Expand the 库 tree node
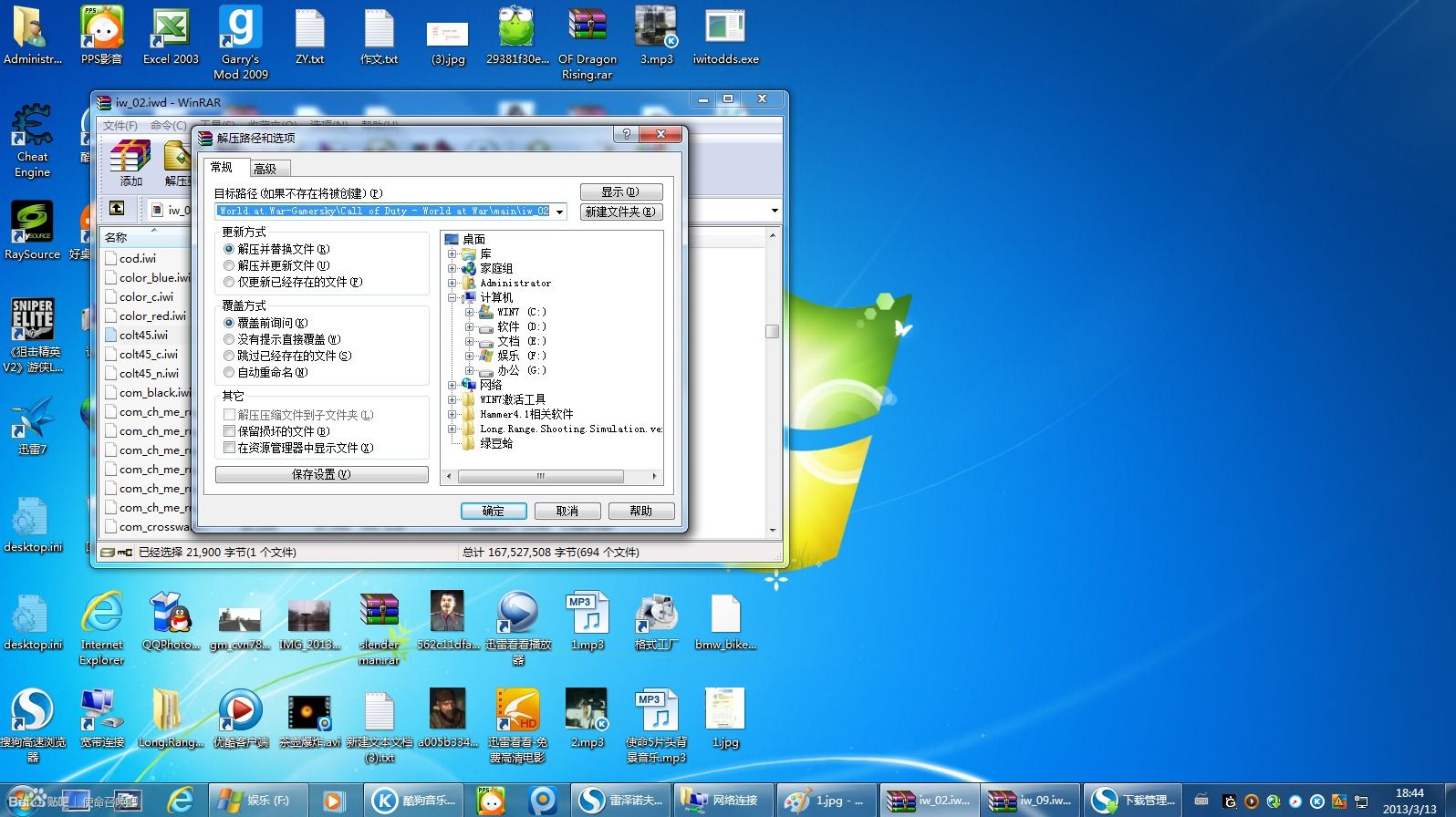1456x817 pixels. 452,254
